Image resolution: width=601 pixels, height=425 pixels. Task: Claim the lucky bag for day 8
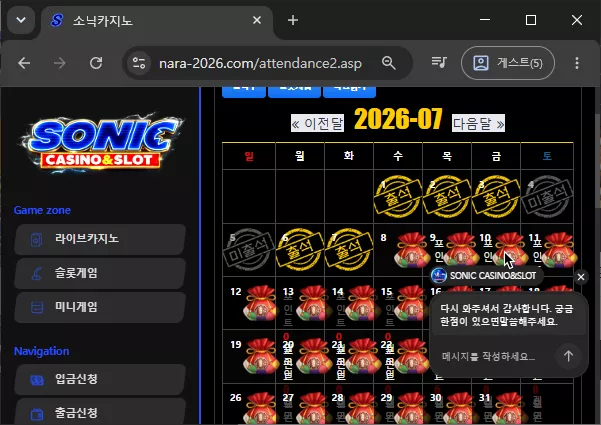(x=412, y=250)
